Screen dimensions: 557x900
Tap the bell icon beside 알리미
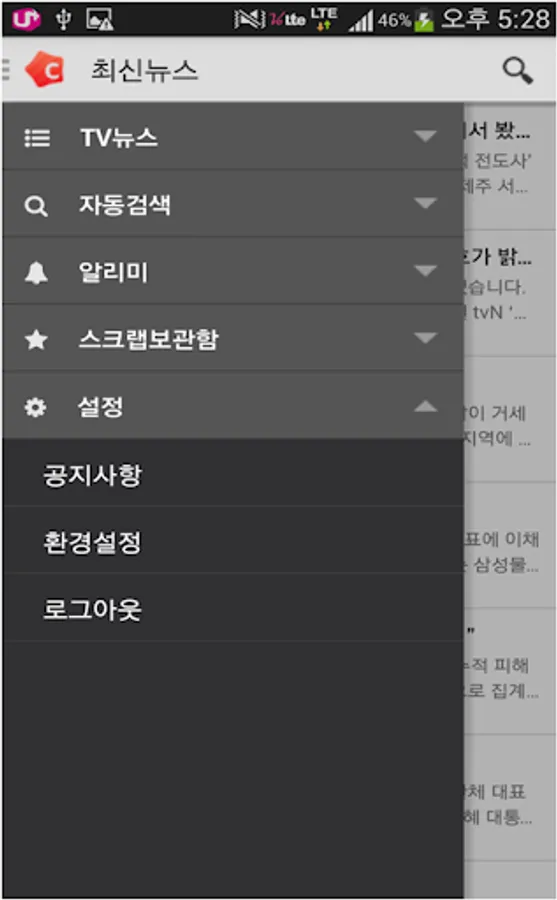36,272
